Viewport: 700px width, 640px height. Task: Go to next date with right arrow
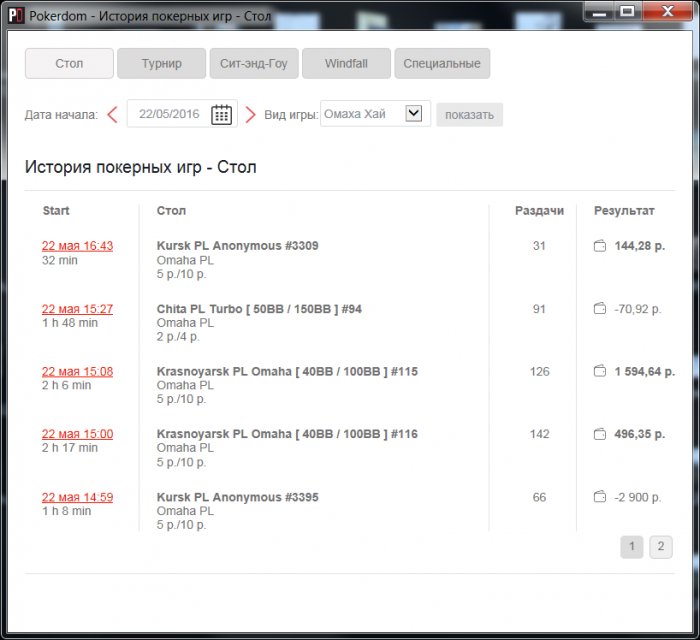click(x=251, y=114)
